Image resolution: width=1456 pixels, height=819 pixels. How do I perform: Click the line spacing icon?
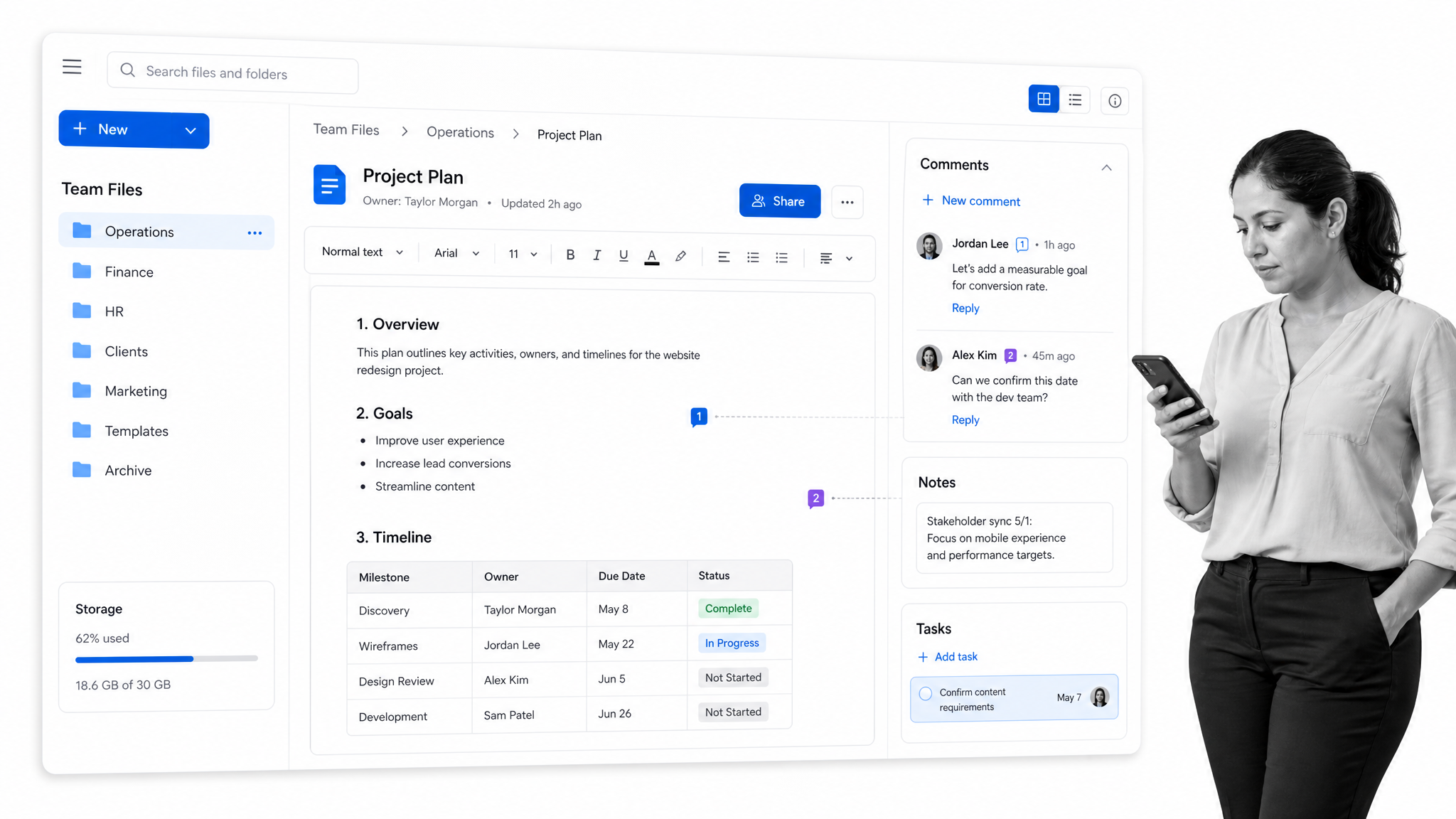(x=825, y=258)
